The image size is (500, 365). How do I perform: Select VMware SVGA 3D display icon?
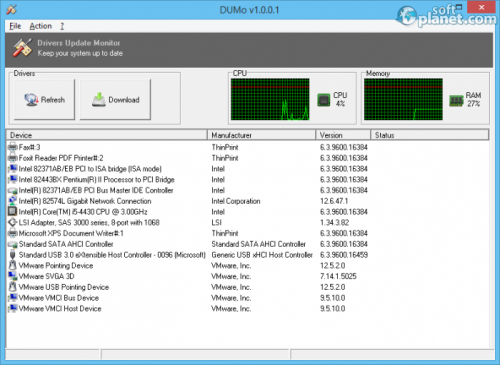[x=12, y=276]
